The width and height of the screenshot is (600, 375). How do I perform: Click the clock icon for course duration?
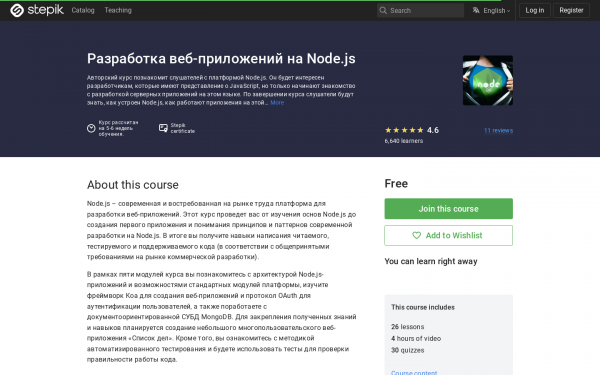[x=91, y=128]
